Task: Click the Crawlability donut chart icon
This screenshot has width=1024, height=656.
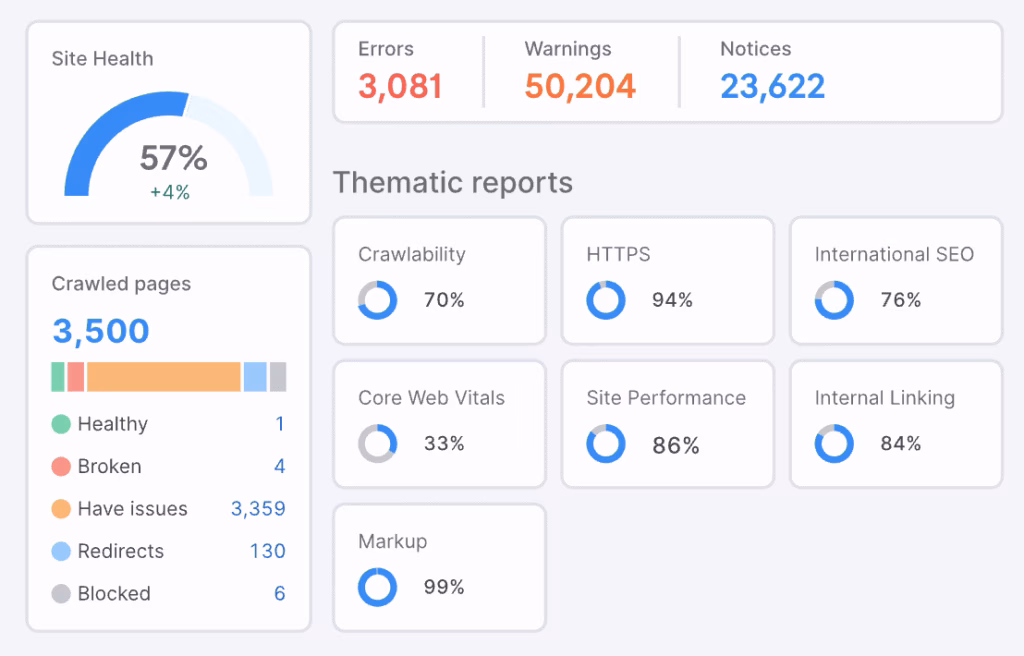Action: [x=378, y=300]
